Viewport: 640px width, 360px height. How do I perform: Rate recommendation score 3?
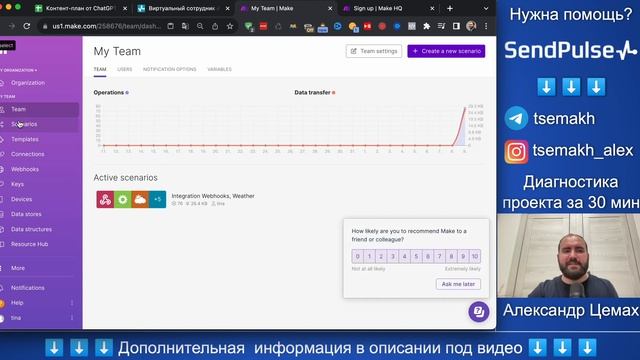point(393,256)
